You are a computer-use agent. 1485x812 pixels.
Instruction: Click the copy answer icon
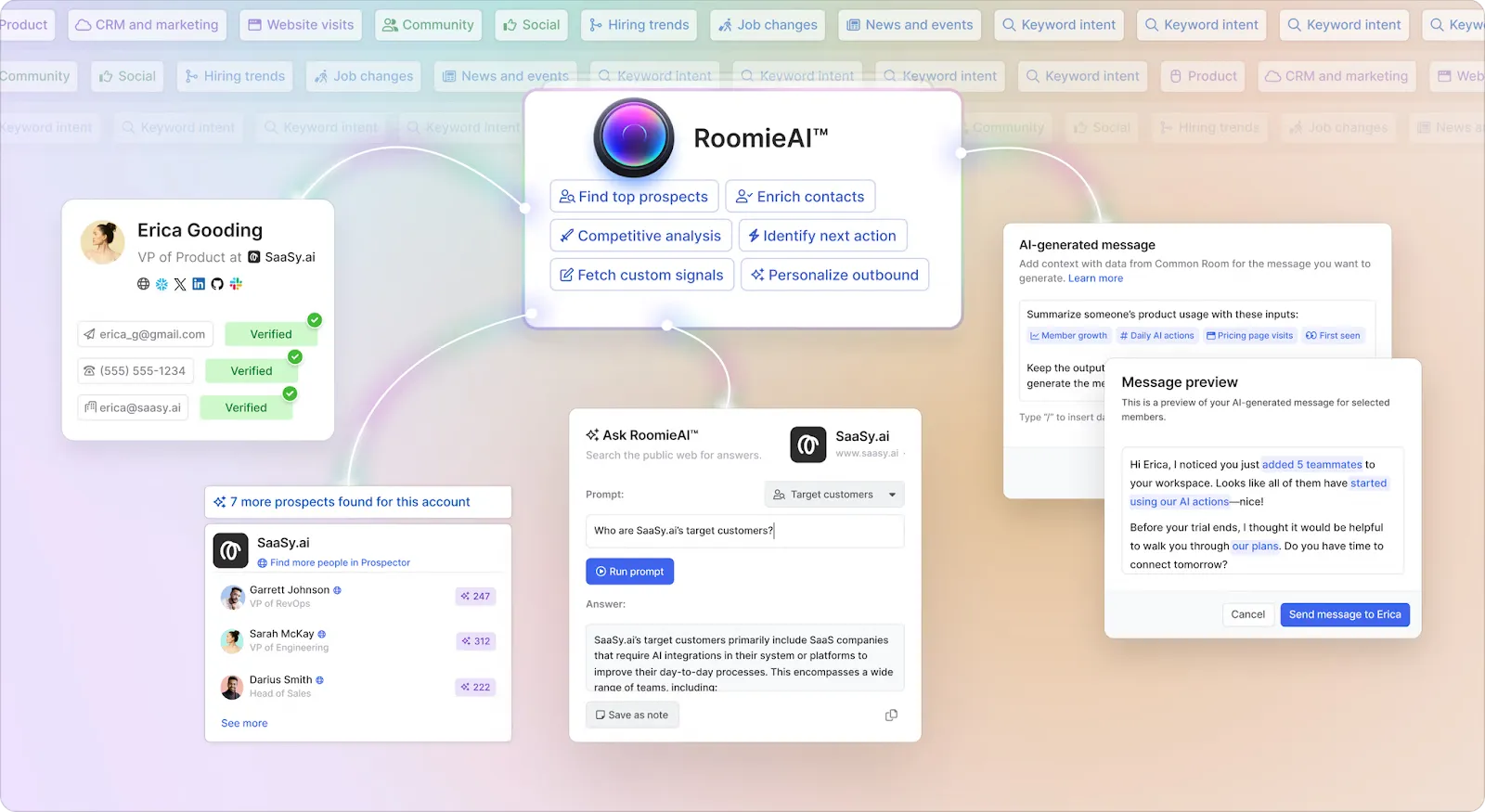(x=891, y=715)
